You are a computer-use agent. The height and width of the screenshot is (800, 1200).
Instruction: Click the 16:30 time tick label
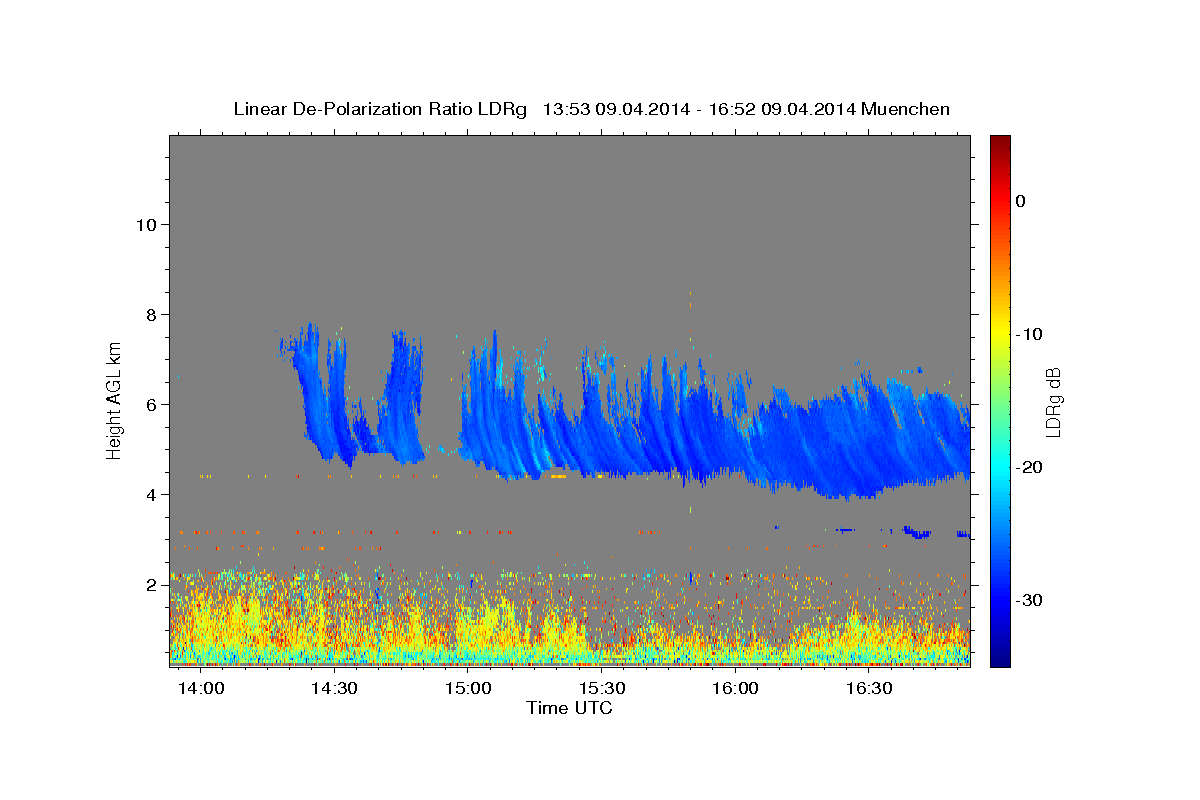click(x=870, y=689)
